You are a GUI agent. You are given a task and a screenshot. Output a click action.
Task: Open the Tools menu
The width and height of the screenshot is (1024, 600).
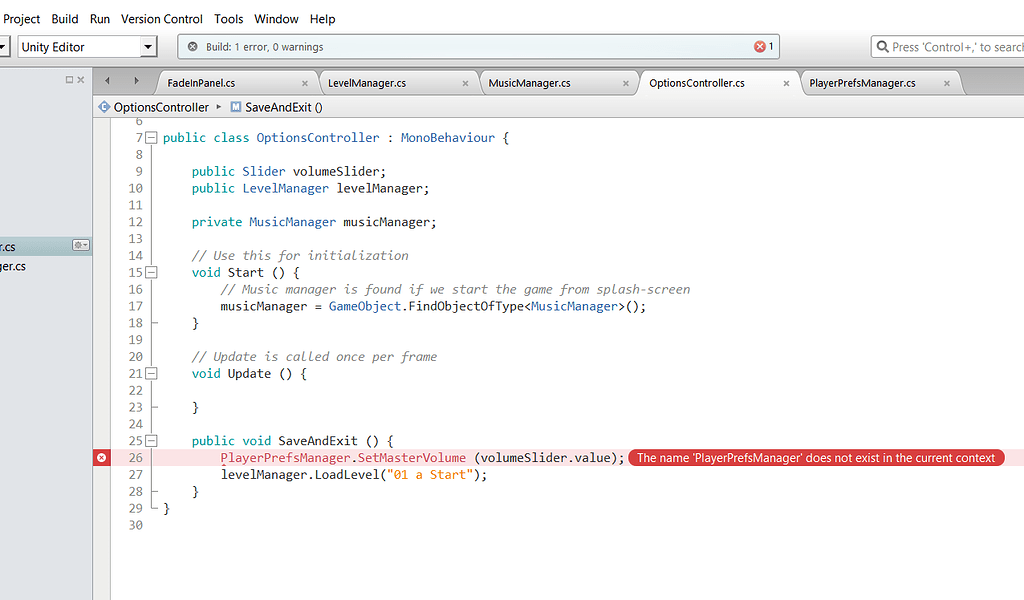(229, 19)
